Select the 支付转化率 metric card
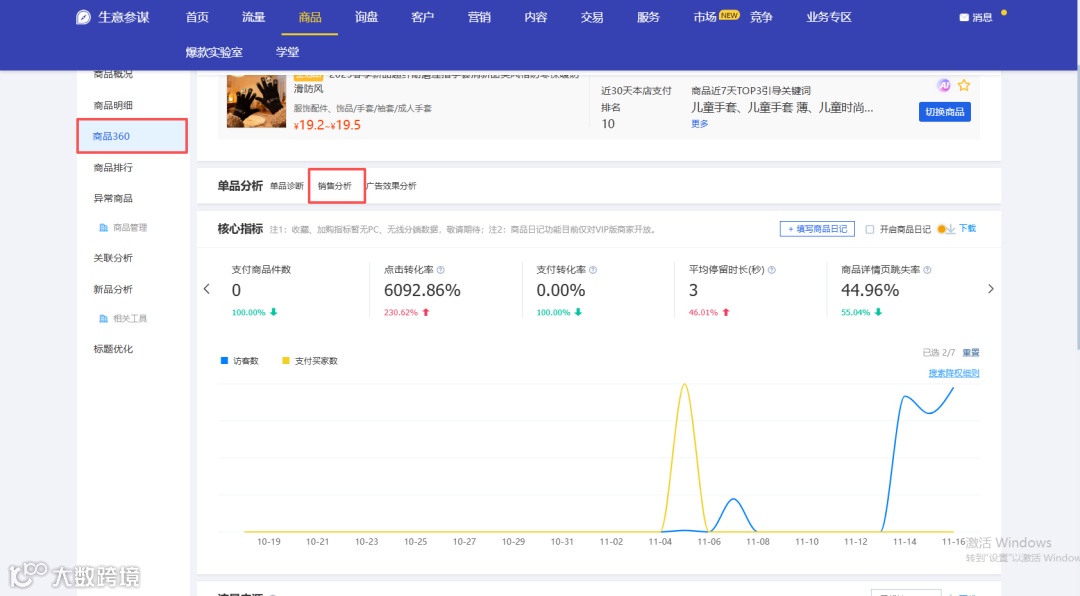This screenshot has width=1080, height=596. [597, 291]
